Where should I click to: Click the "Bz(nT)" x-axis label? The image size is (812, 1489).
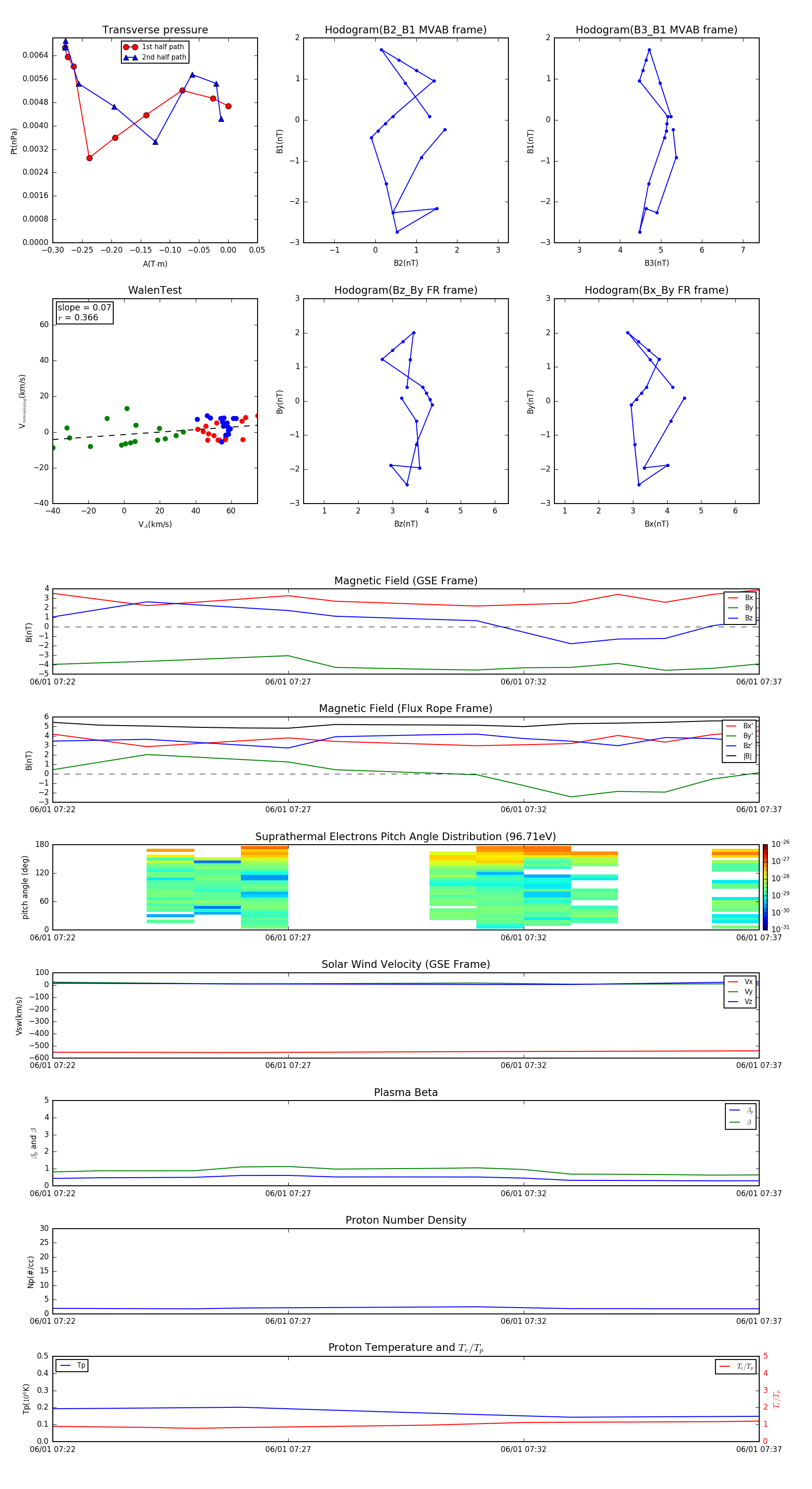[x=406, y=524]
